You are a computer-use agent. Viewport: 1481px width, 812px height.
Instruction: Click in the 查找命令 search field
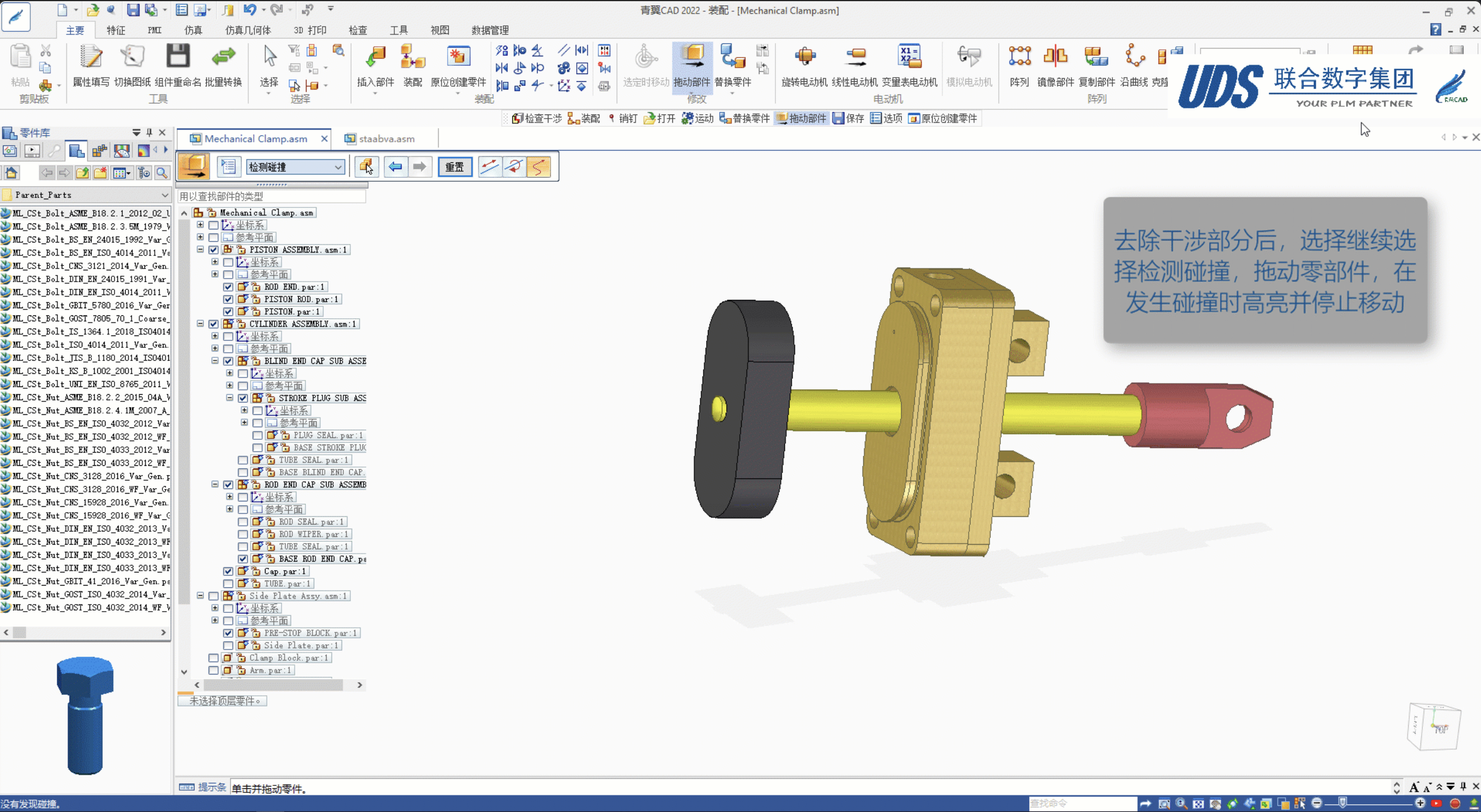[x=1082, y=803]
